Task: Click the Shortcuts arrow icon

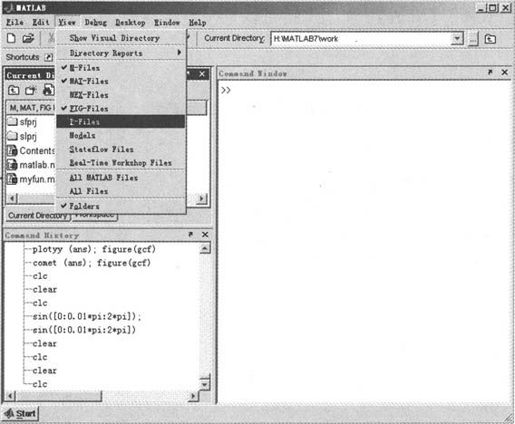Action: pyautogui.click(x=49, y=57)
